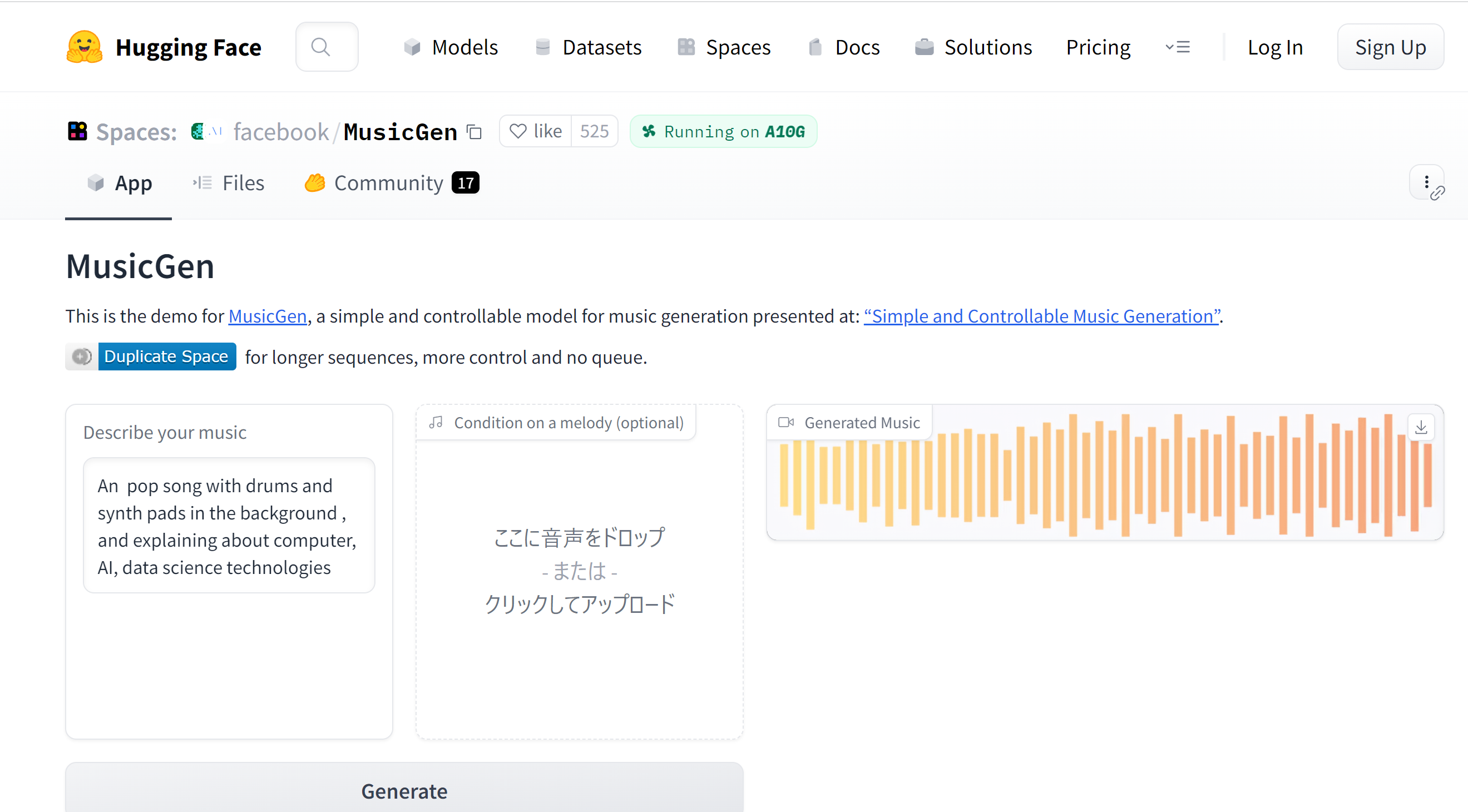Click the Running on A10G status badge
This screenshot has height=812, width=1468.
(723, 131)
